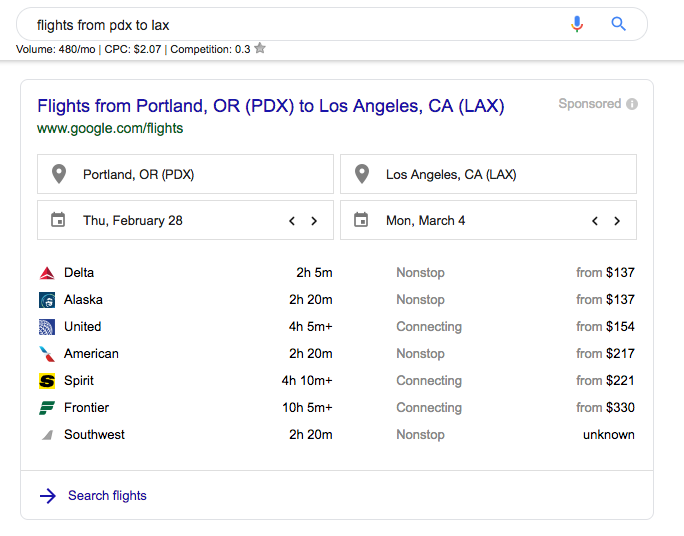
Task: Click the Delta airline logo
Action: 47,273
